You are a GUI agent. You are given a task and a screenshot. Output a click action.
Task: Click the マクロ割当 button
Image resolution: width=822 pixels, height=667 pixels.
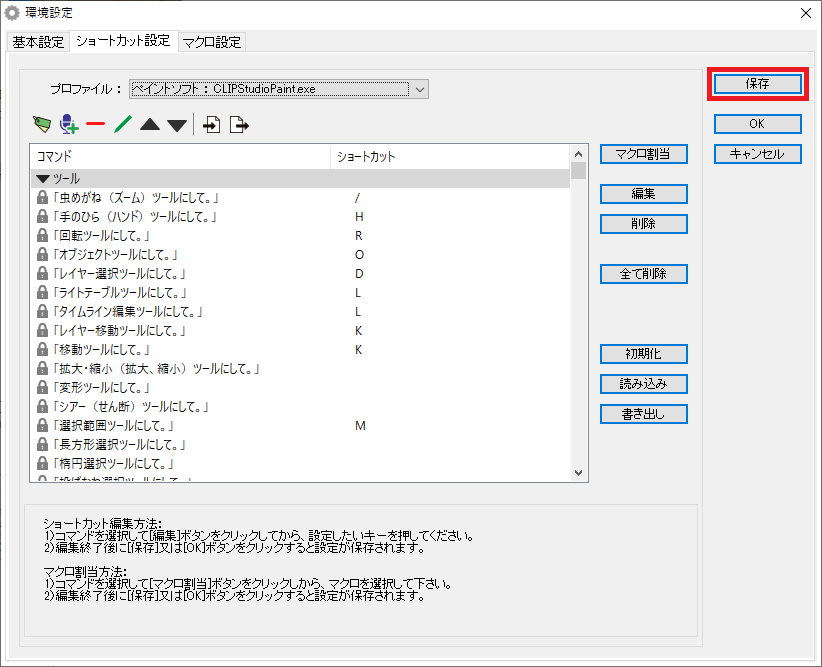click(x=643, y=154)
